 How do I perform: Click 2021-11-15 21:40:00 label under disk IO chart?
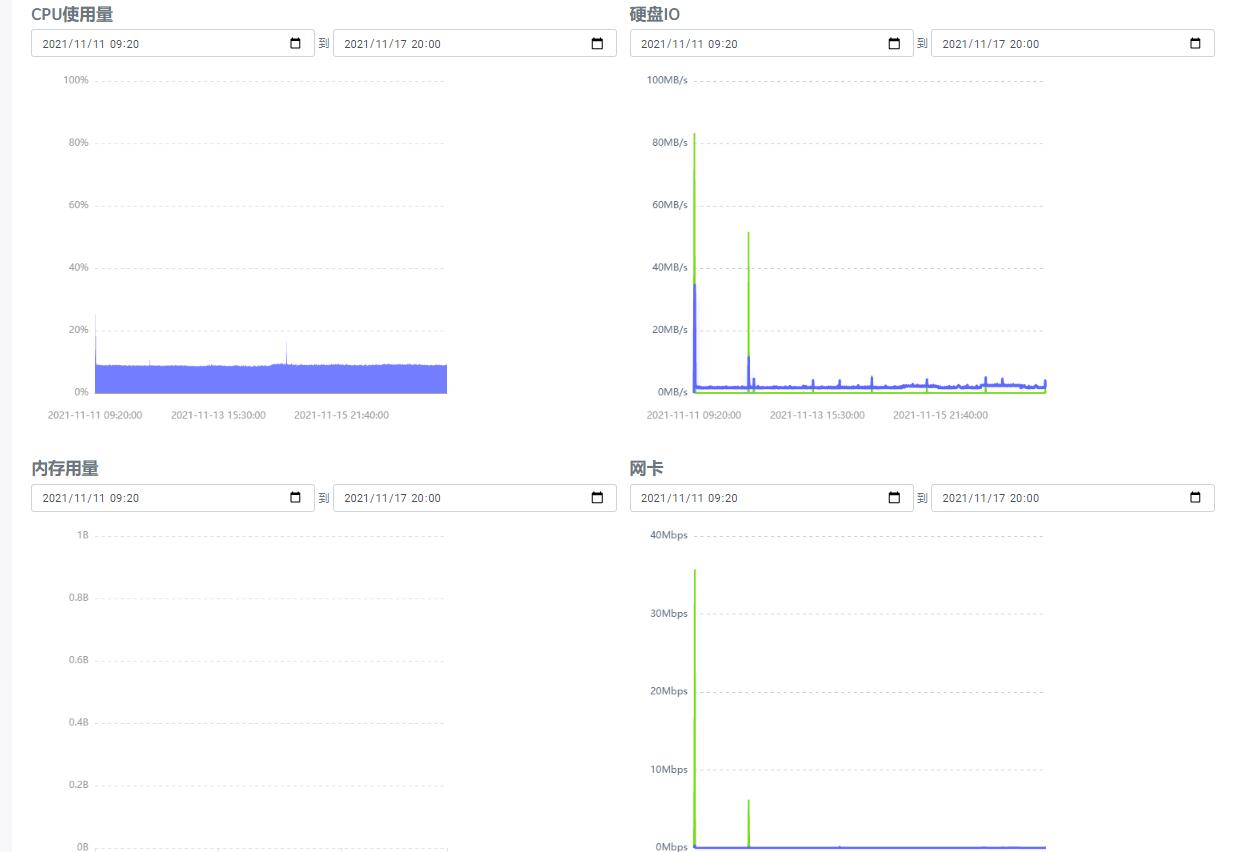940,415
